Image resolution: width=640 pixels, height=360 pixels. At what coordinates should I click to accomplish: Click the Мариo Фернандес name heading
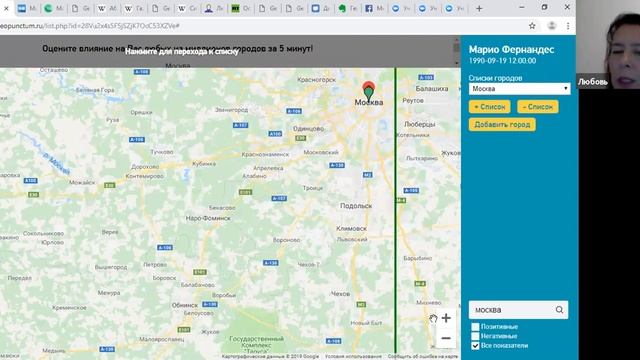coord(511,49)
